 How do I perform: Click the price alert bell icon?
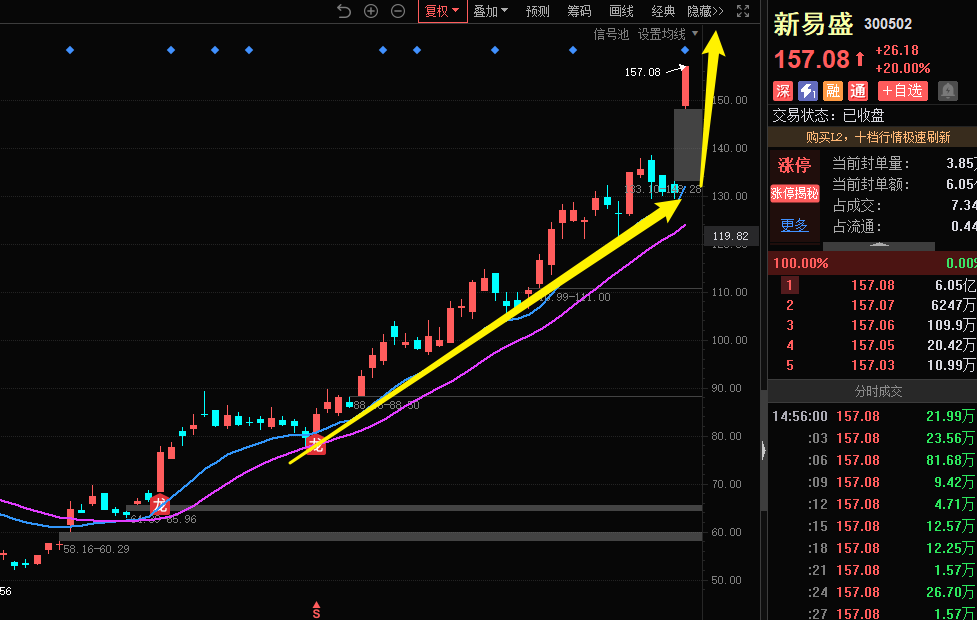coord(947,91)
